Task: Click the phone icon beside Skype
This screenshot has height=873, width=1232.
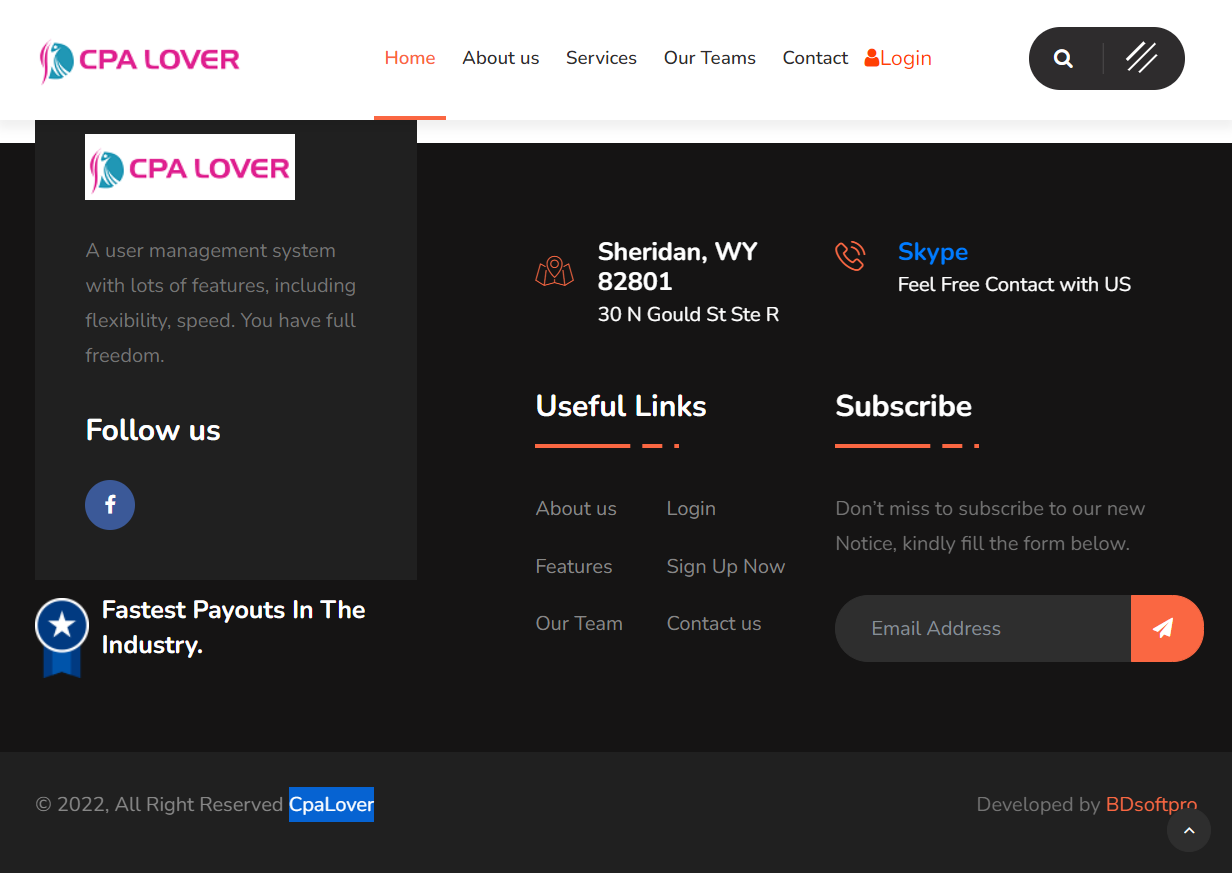Action: click(x=850, y=256)
